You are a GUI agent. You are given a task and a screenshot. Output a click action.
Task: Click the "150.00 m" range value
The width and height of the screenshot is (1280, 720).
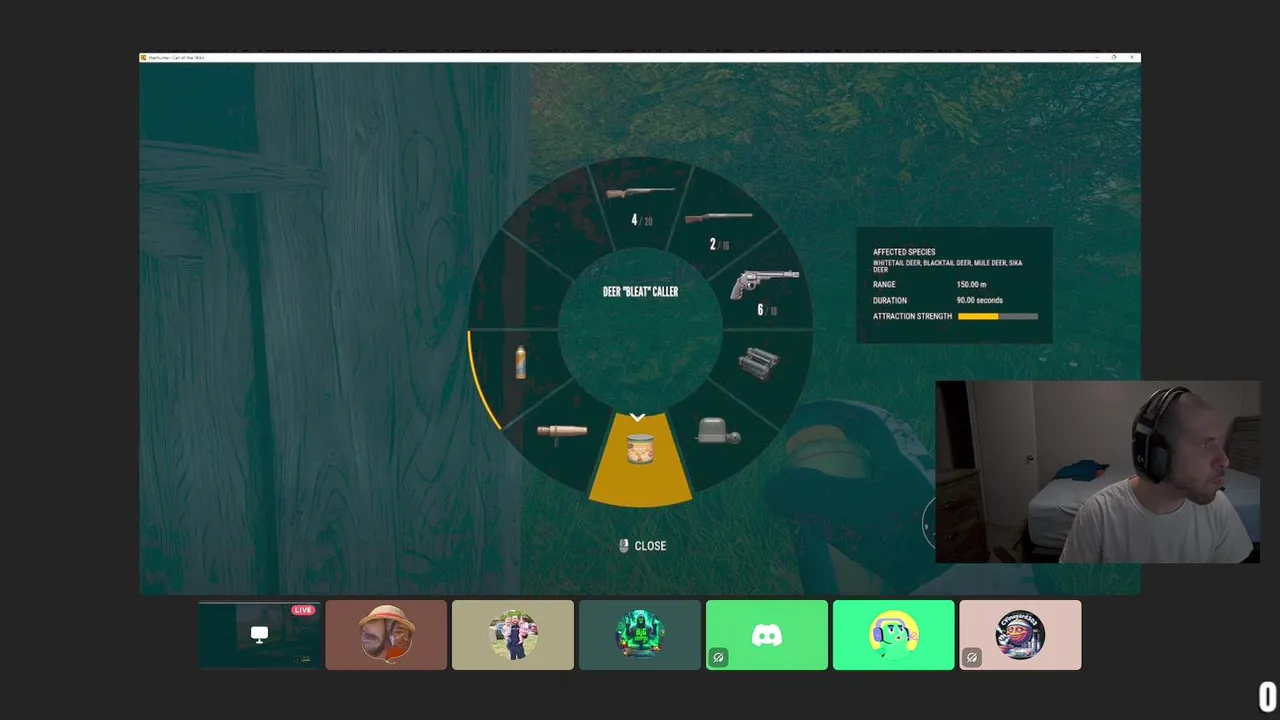pyautogui.click(x=972, y=285)
